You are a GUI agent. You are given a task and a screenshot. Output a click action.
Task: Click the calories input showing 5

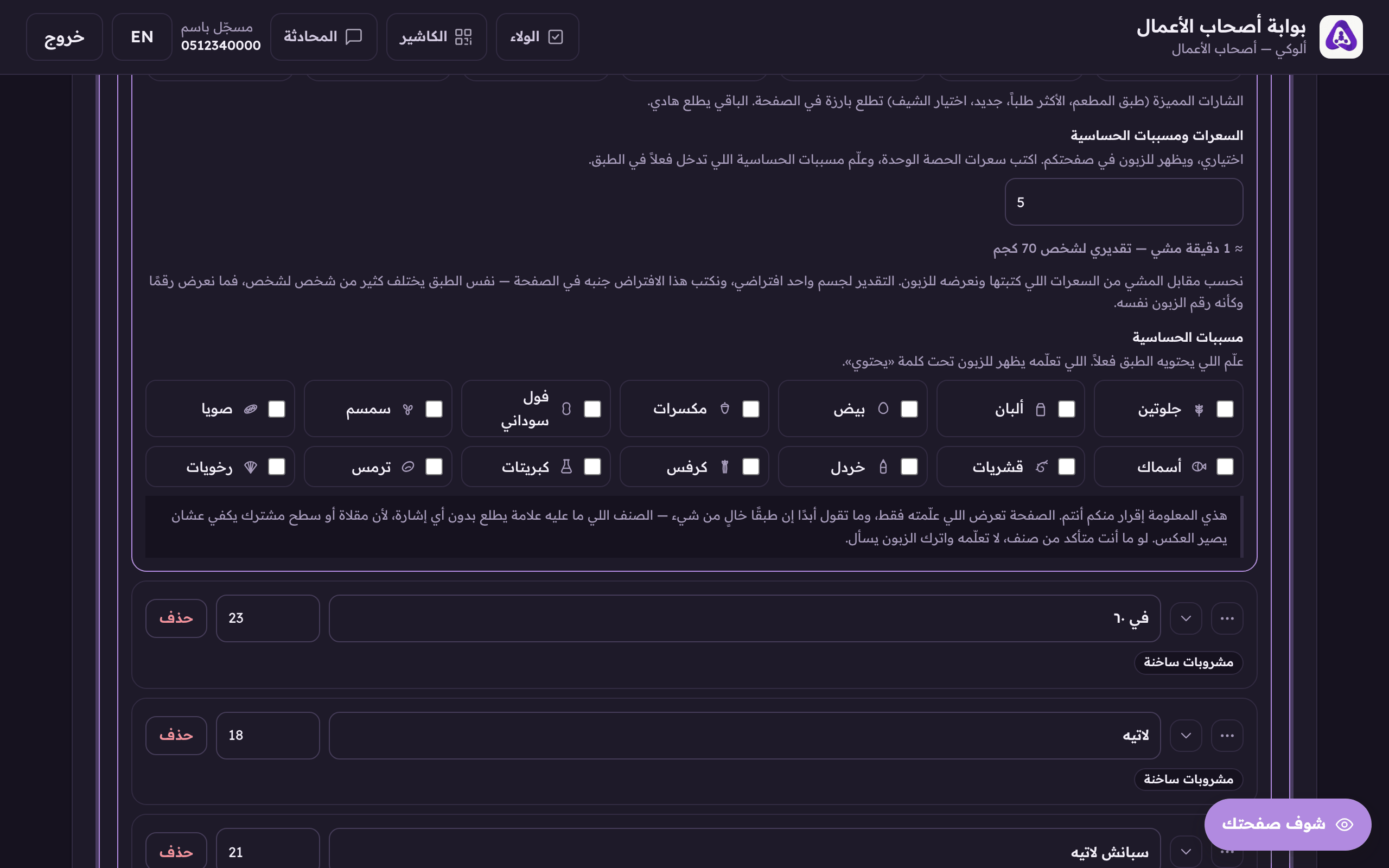point(1124,202)
